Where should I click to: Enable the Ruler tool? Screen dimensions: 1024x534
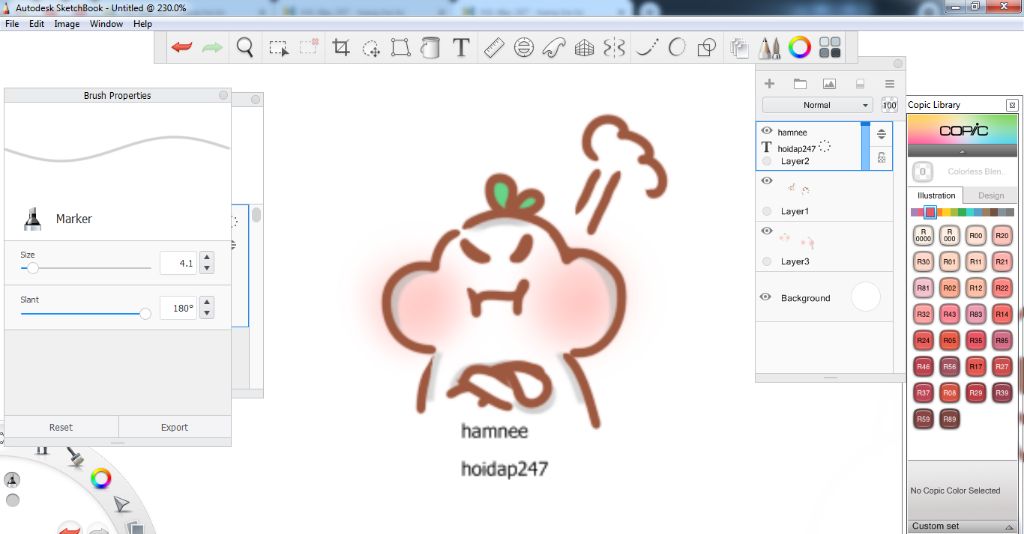point(494,48)
